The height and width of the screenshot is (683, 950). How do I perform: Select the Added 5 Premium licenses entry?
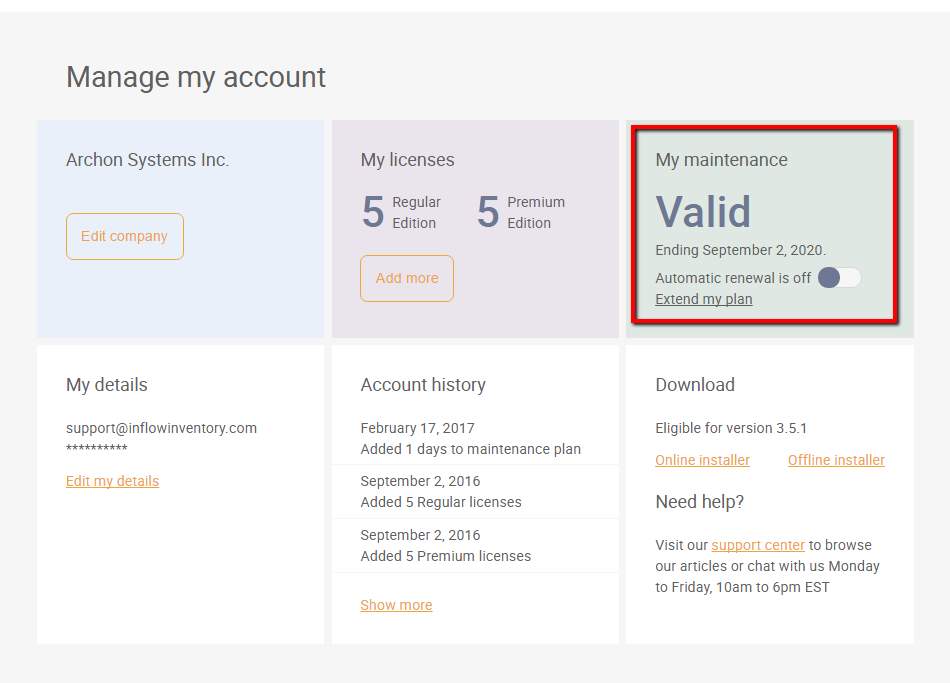tap(476, 545)
